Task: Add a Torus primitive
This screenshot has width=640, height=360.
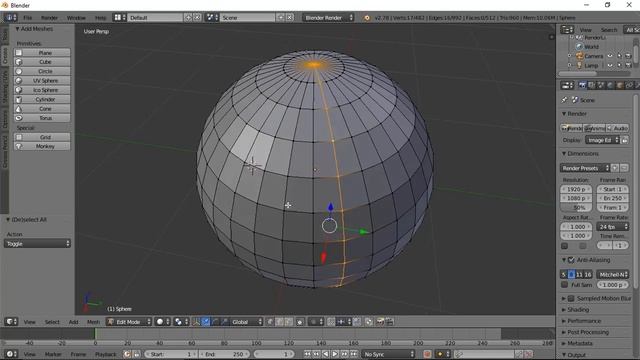Action: coord(42,118)
